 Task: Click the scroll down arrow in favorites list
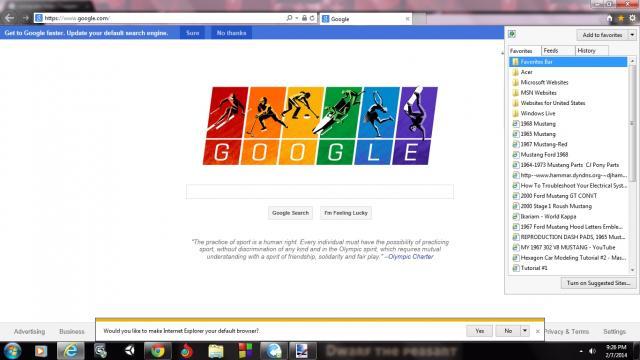click(x=632, y=270)
